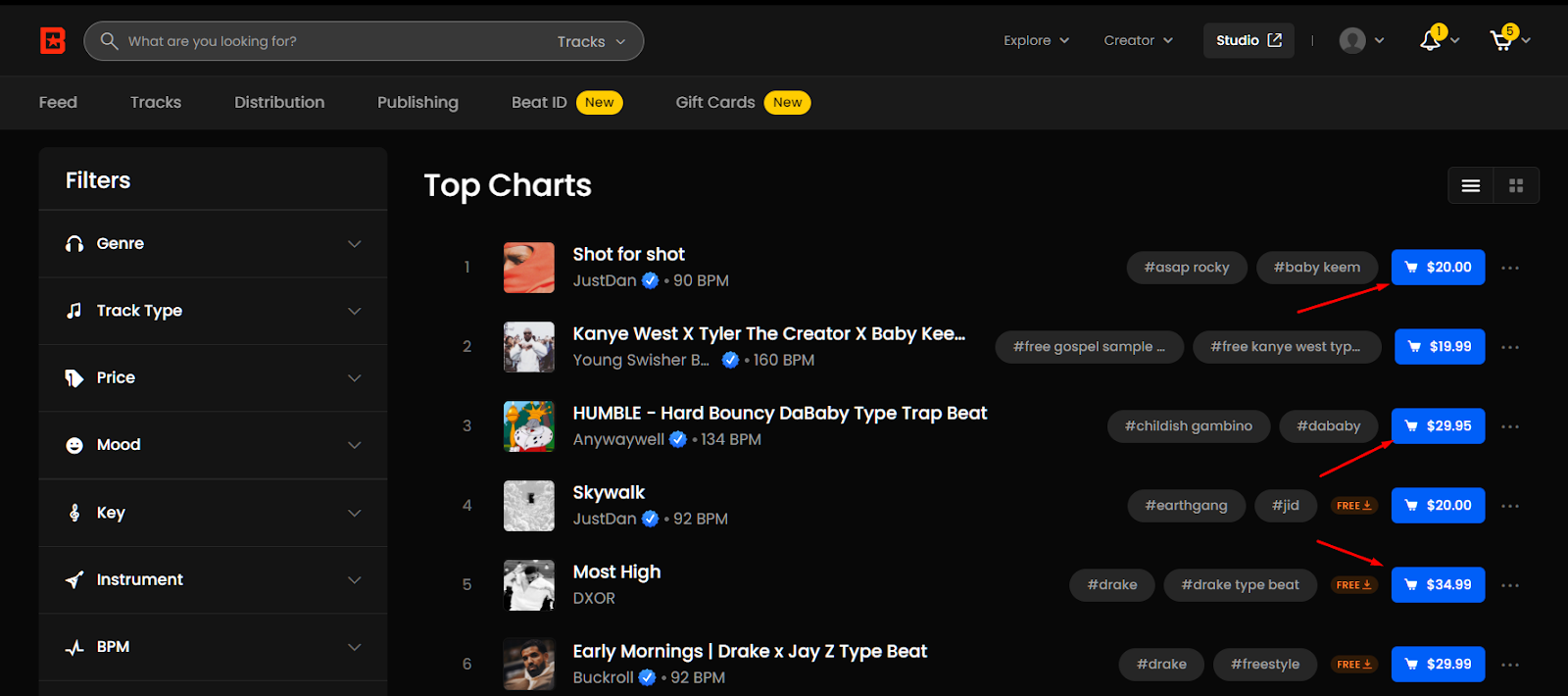The image size is (1568, 696).
Task: Go to the Gift Cards tab
Action: [743, 102]
